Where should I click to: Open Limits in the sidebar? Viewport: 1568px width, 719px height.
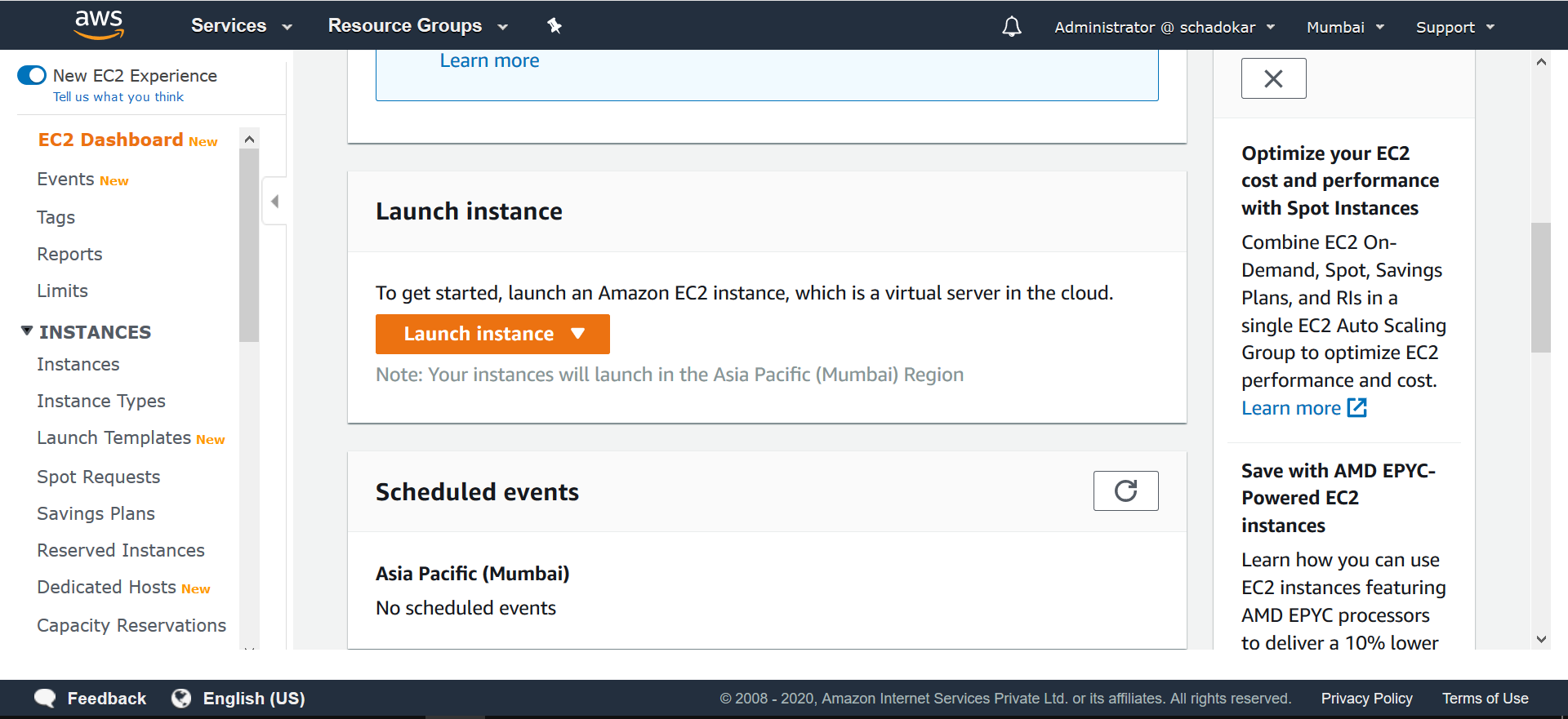[62, 291]
